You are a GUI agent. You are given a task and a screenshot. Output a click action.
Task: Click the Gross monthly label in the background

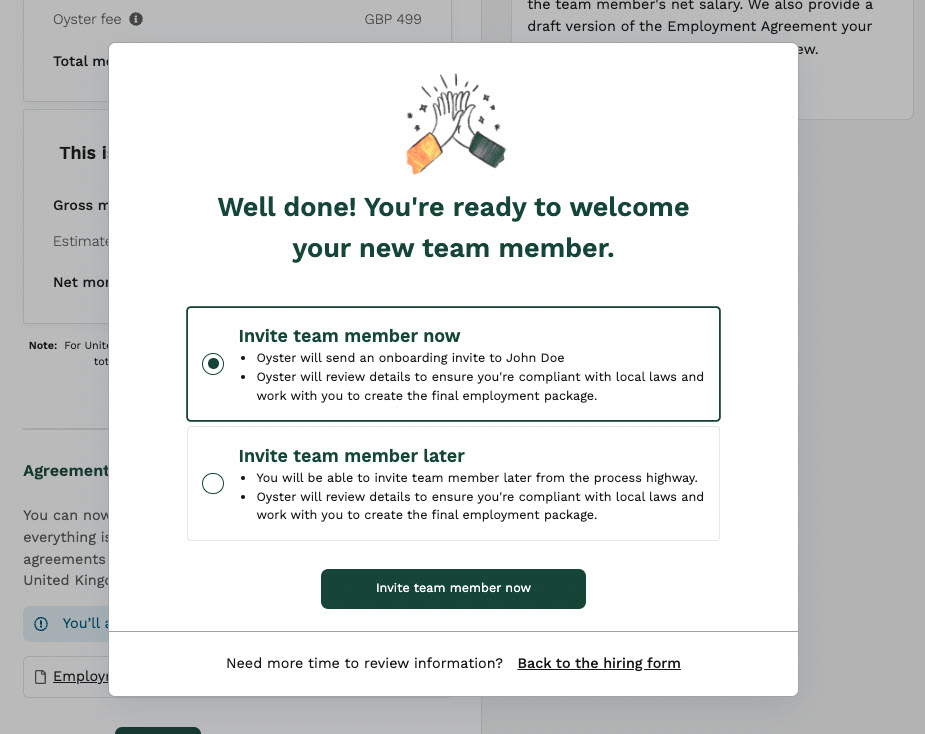82,205
